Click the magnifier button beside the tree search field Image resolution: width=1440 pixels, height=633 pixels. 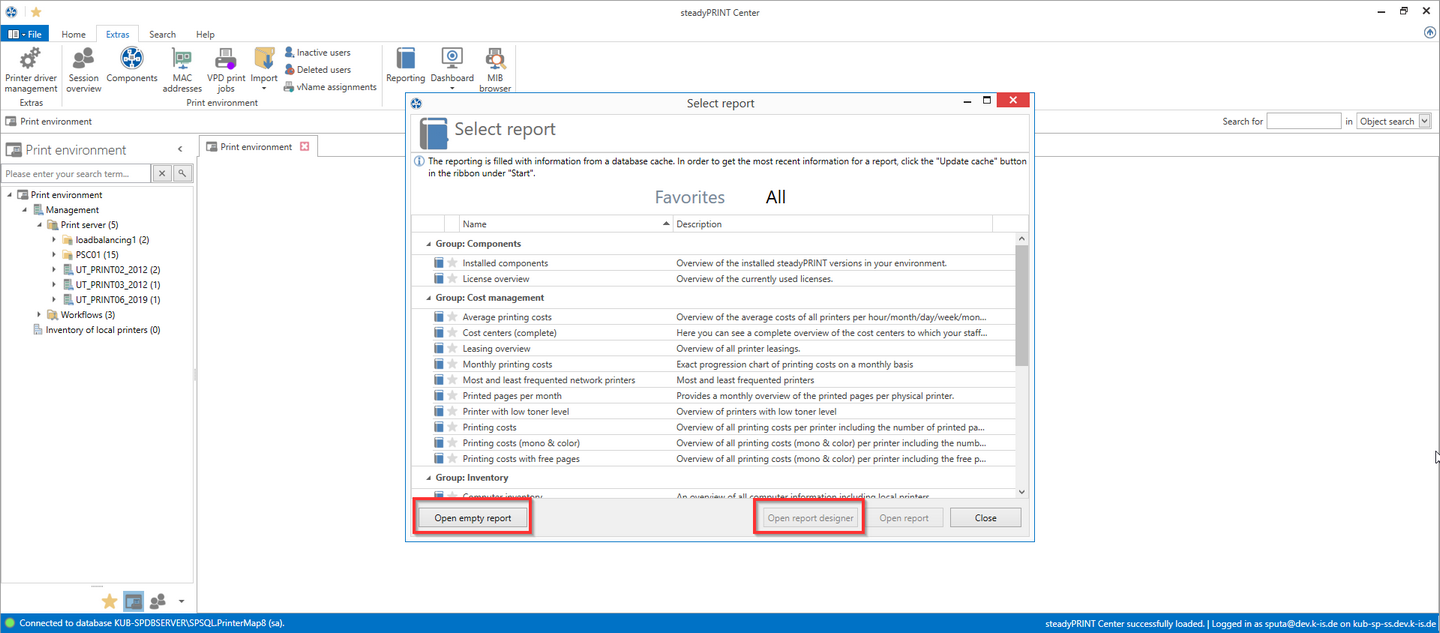(182, 173)
